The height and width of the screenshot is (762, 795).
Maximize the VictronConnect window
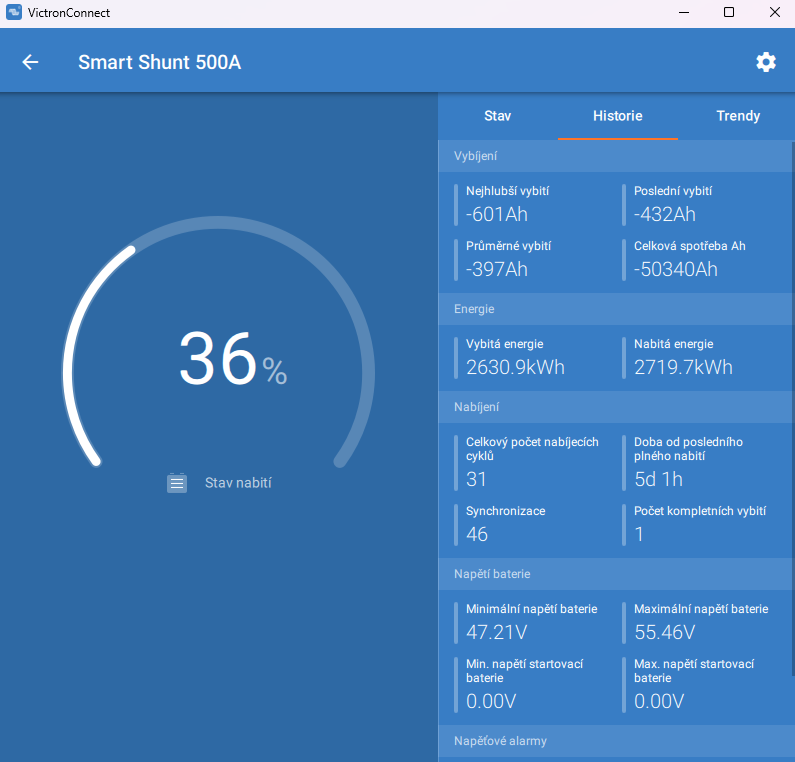pos(729,12)
